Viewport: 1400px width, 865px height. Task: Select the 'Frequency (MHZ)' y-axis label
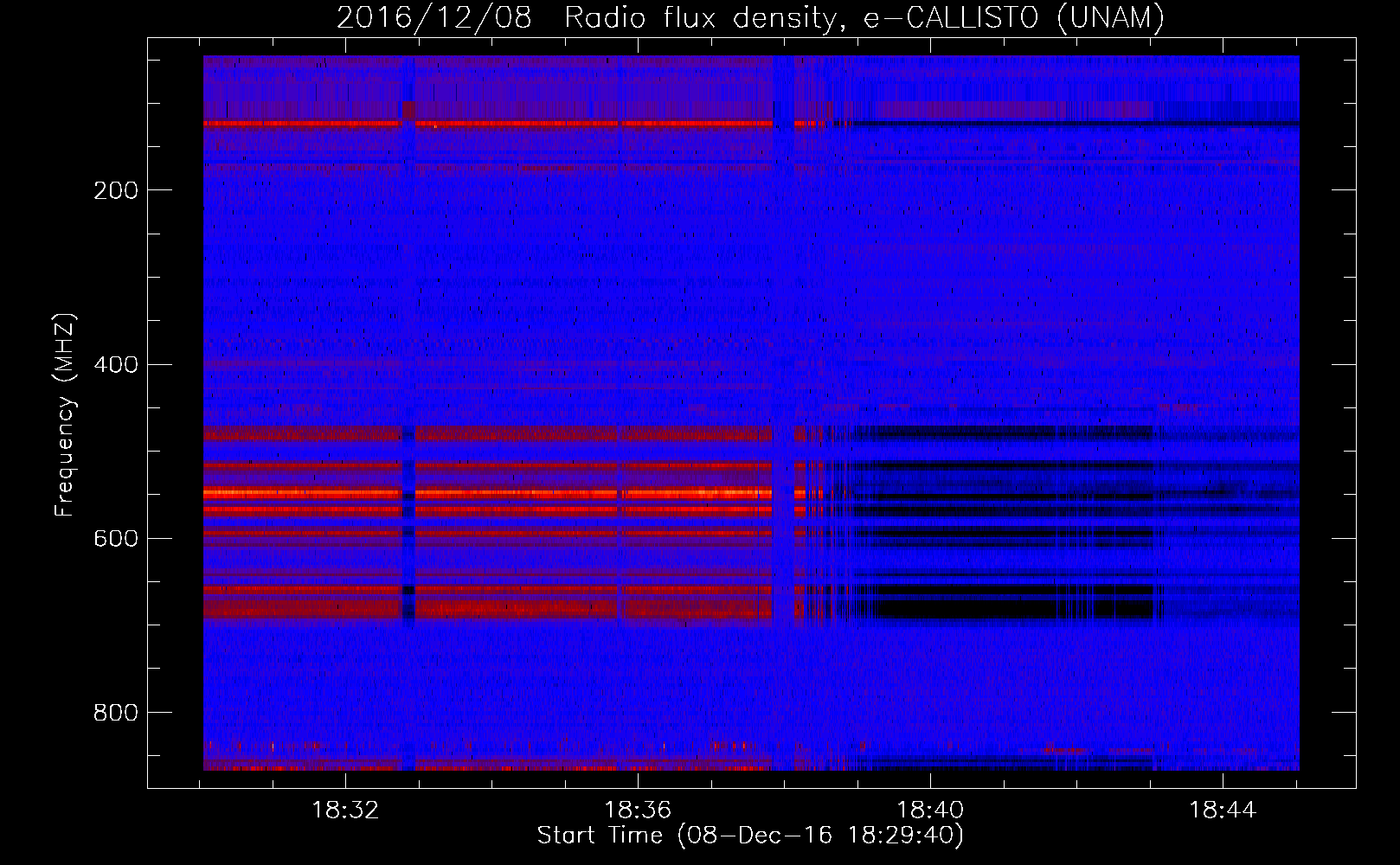coord(65,415)
